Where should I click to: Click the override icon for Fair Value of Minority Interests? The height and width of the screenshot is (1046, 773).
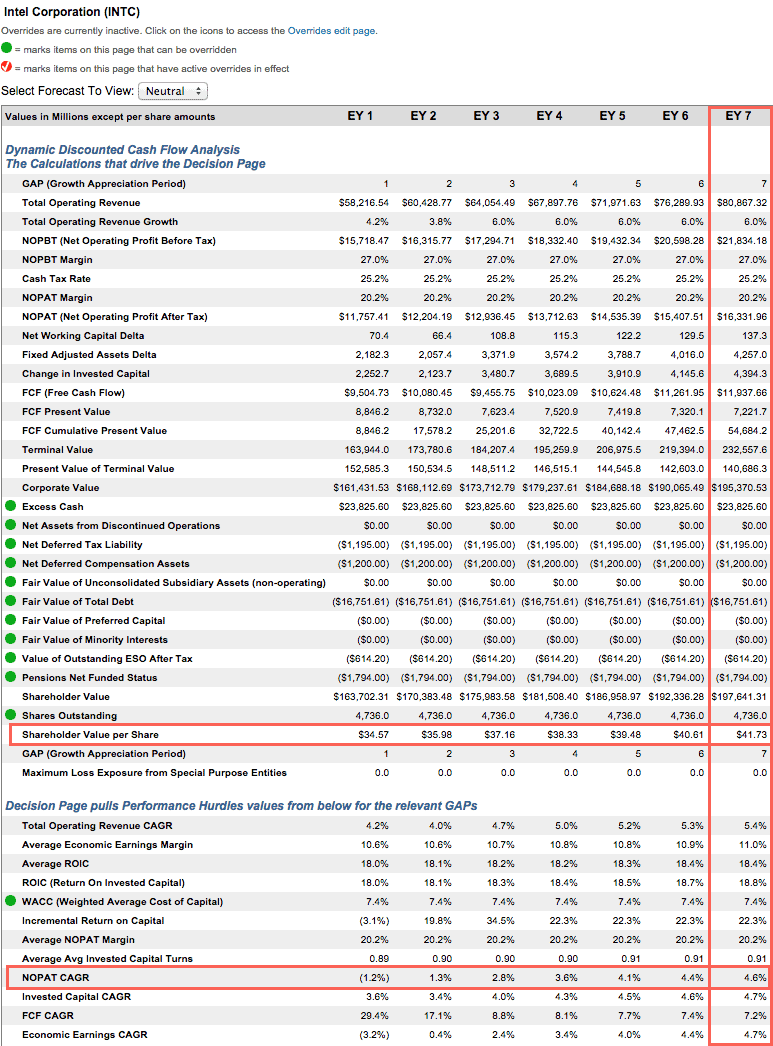(10, 639)
